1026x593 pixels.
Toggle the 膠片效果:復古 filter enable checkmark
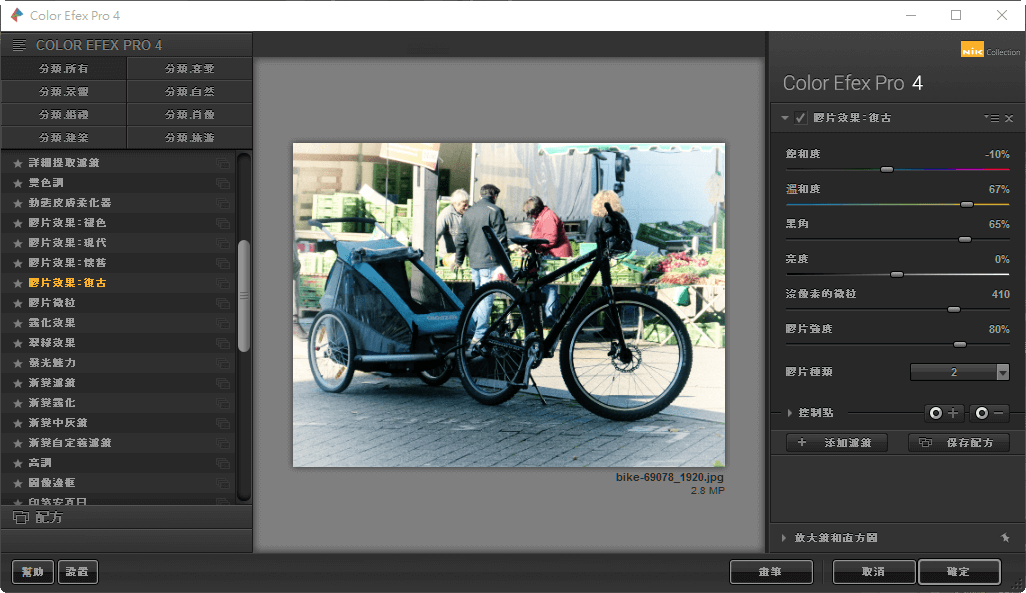(800, 117)
